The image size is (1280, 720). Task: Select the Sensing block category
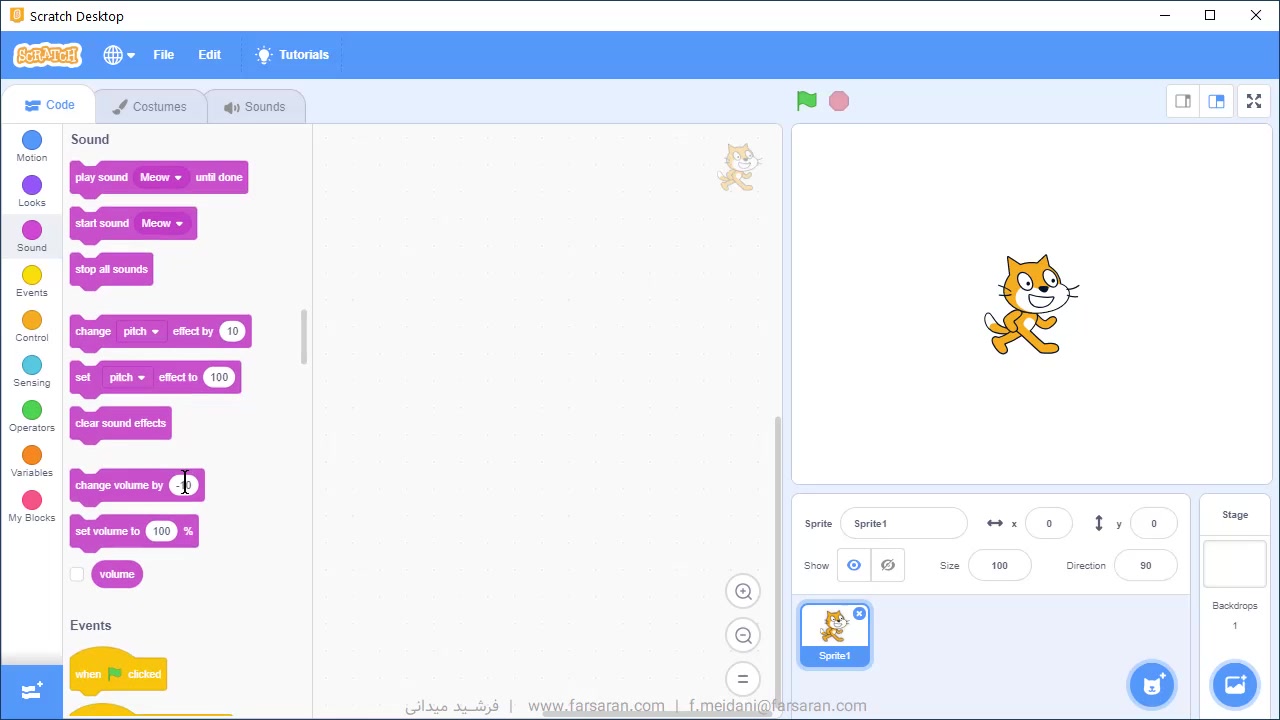coord(32,371)
